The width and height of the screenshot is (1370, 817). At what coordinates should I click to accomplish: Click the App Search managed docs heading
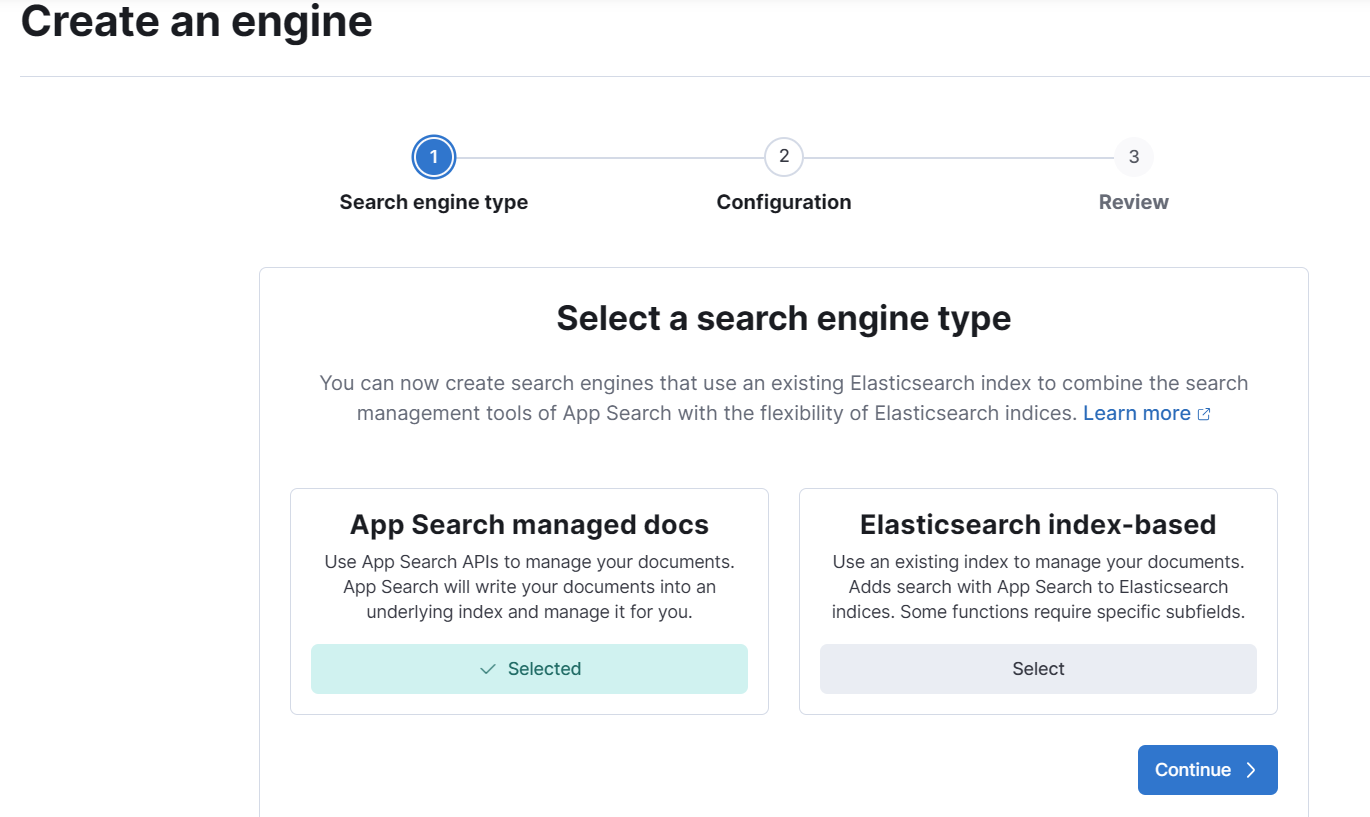point(529,525)
